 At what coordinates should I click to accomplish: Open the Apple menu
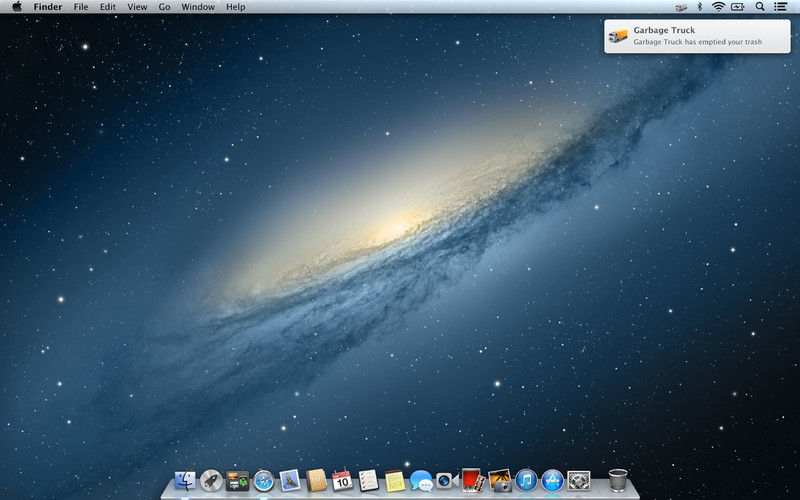point(17,7)
